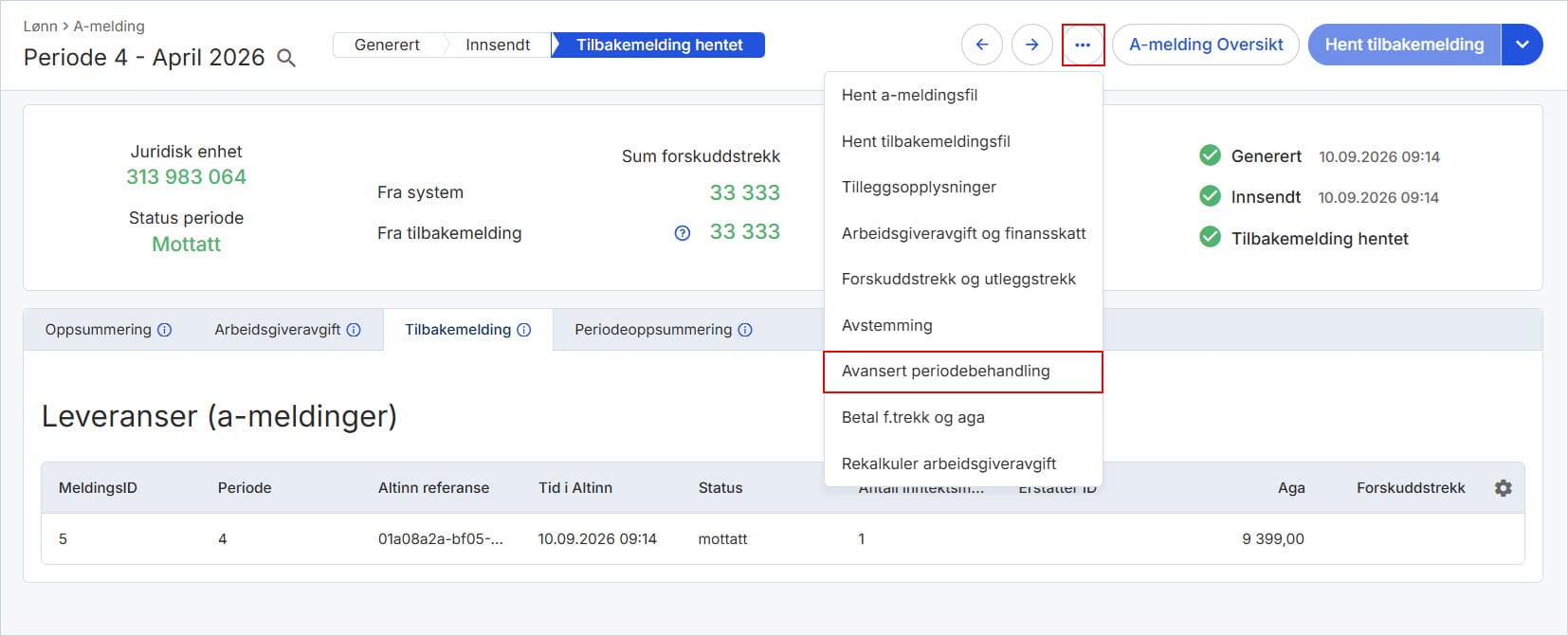The width and height of the screenshot is (1568, 636).
Task: Open the Tilbakemelding tab
Action: click(x=468, y=330)
